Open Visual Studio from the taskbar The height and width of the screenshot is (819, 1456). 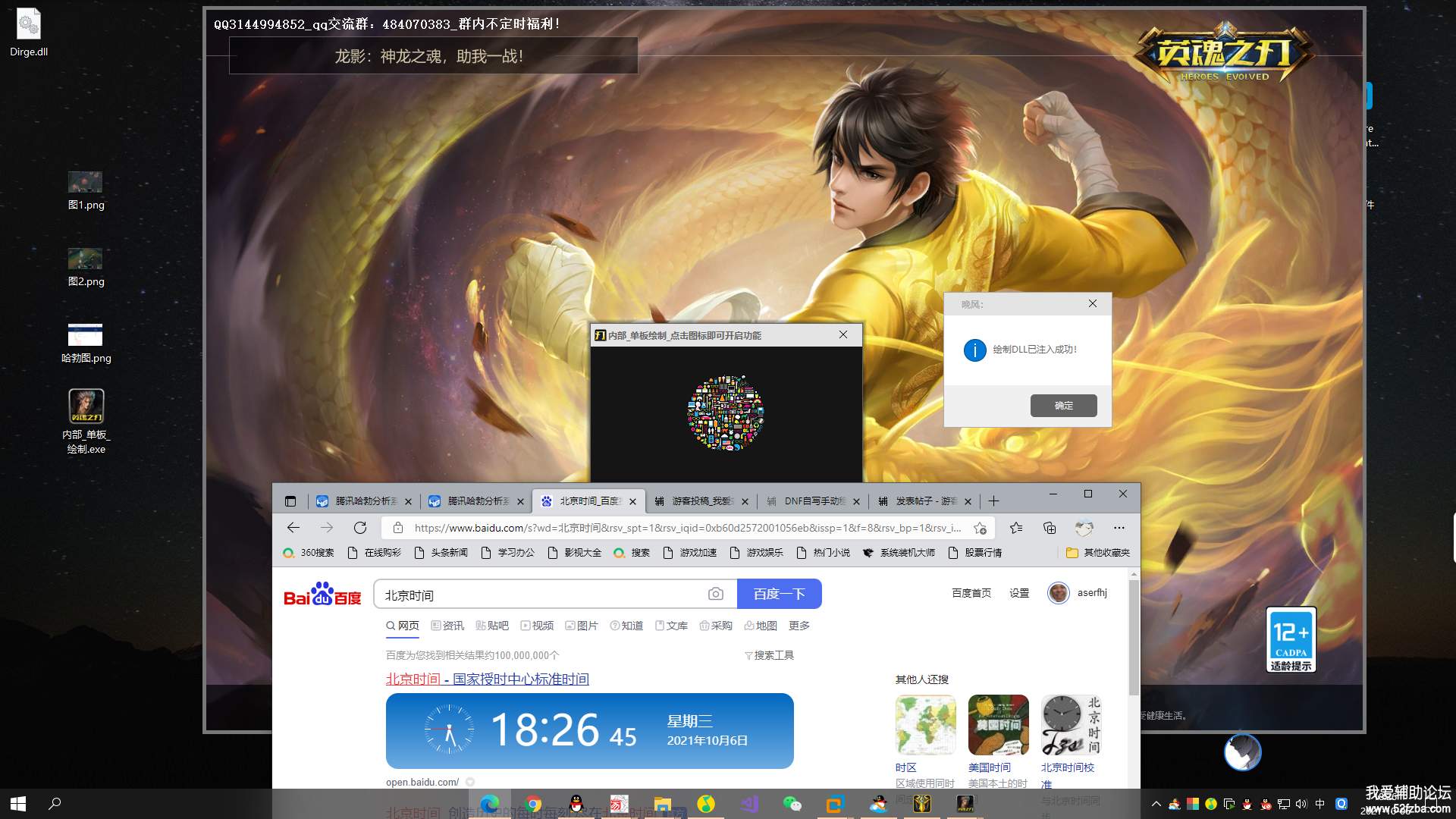[749, 804]
